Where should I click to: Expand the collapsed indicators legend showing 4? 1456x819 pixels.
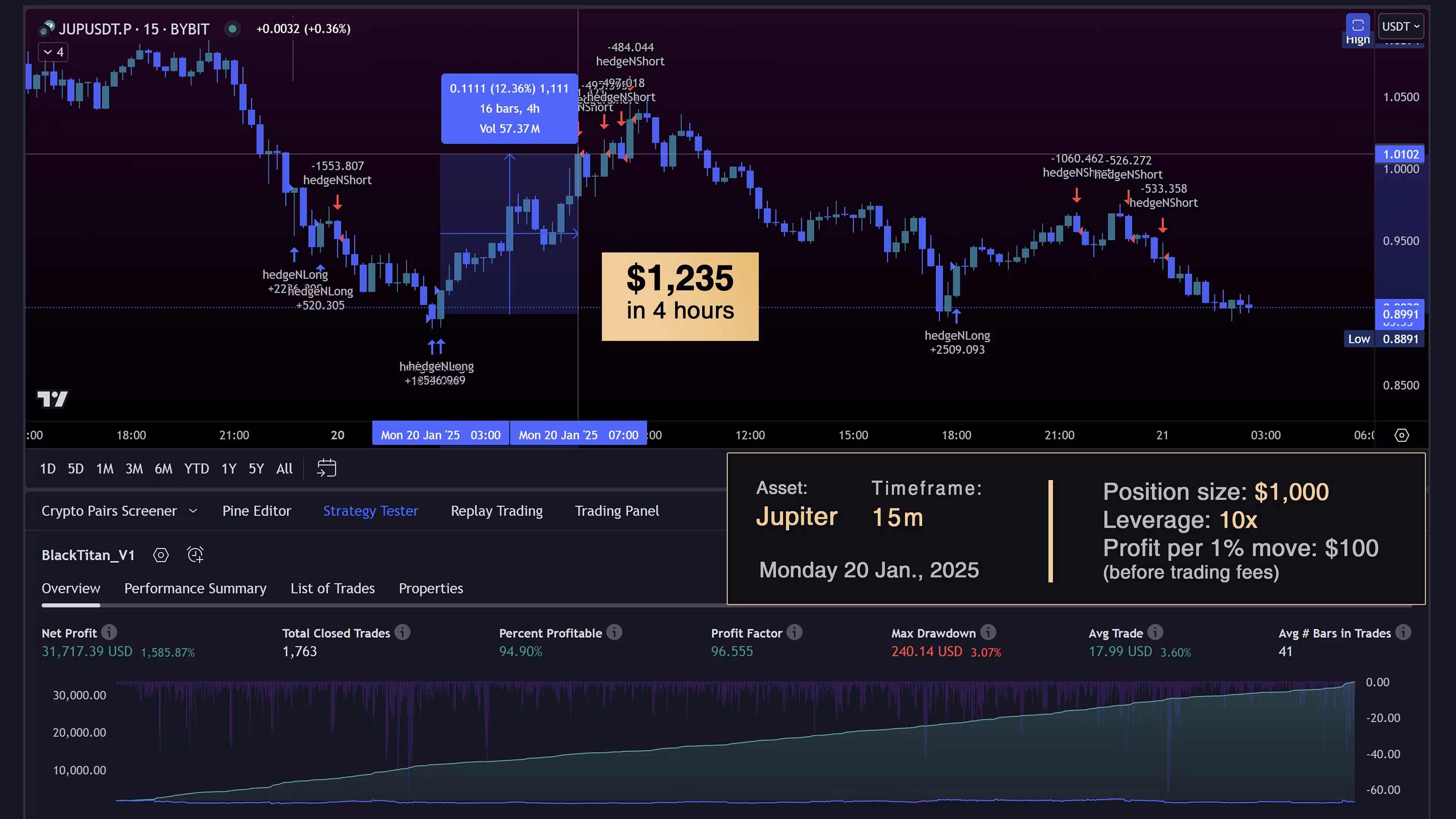click(x=54, y=53)
